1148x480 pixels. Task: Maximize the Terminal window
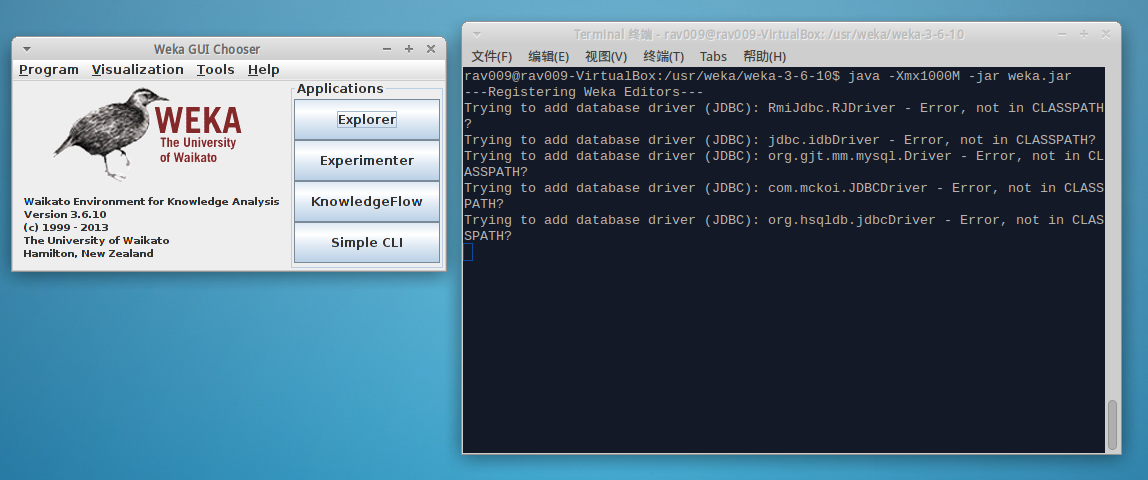[1084, 34]
